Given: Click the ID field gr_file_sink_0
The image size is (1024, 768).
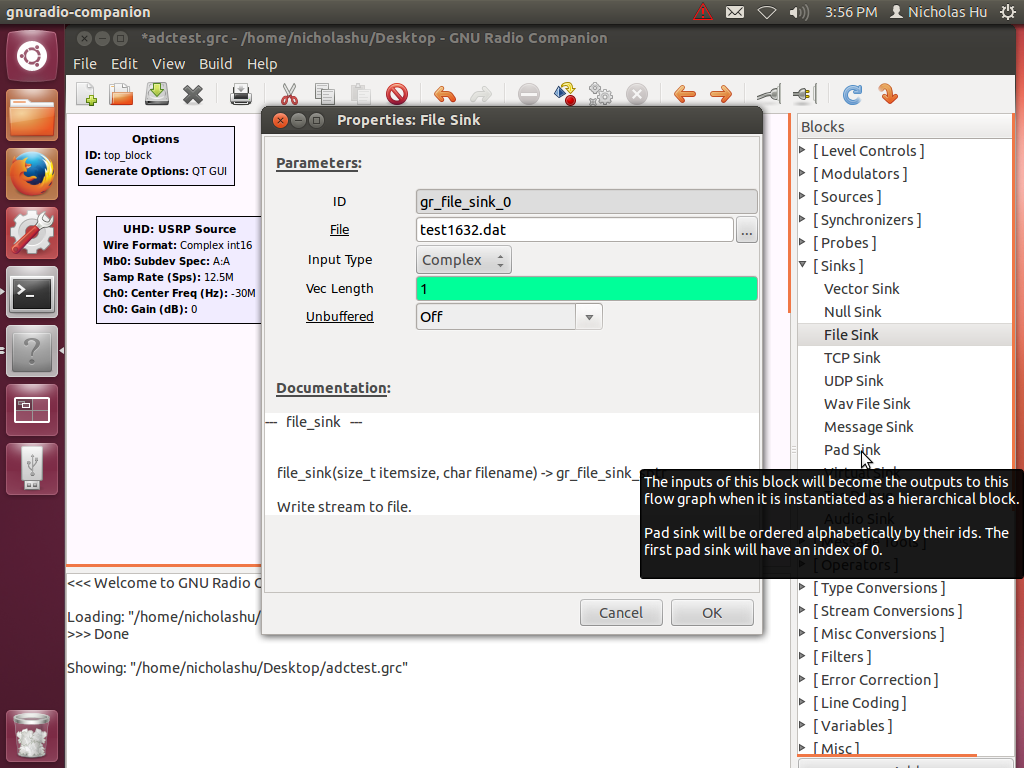Looking at the screenshot, I should tap(586, 202).
